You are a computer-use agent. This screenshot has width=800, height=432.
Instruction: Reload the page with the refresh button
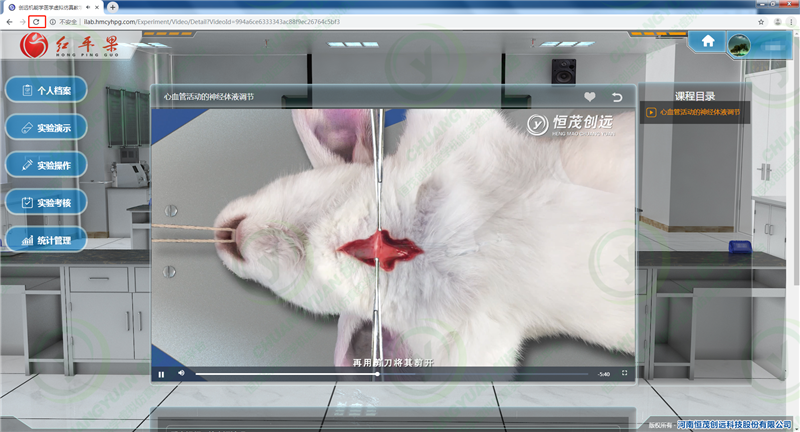[36, 22]
